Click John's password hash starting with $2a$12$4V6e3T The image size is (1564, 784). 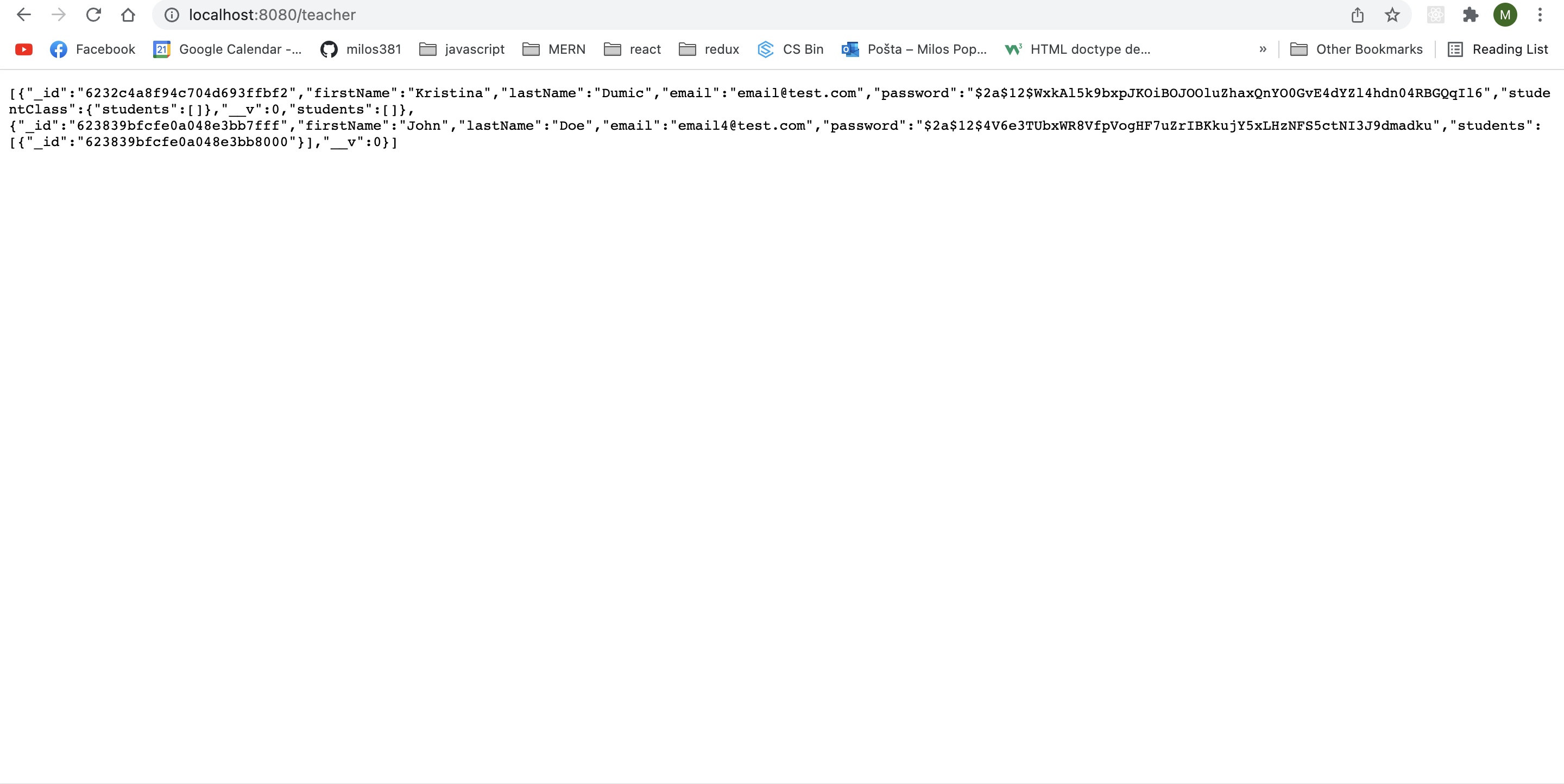click(x=1178, y=125)
